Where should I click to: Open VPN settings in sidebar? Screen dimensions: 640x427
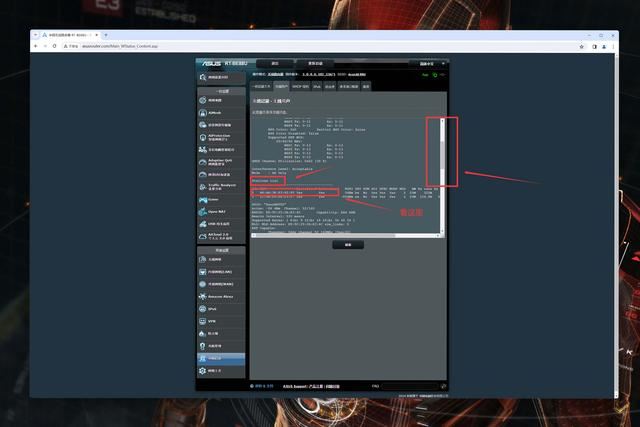221,322
